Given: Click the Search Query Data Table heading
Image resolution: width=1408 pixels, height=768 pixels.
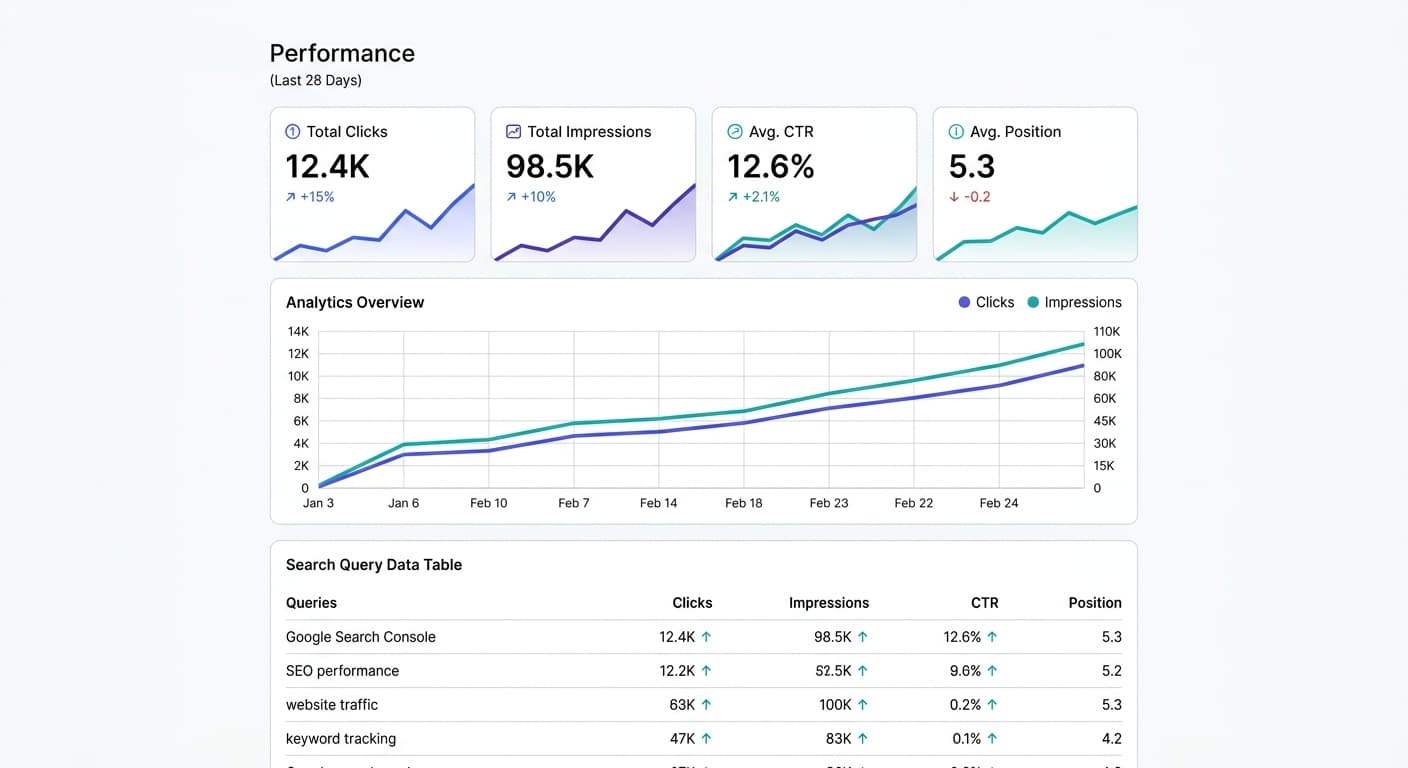Looking at the screenshot, I should (374, 565).
